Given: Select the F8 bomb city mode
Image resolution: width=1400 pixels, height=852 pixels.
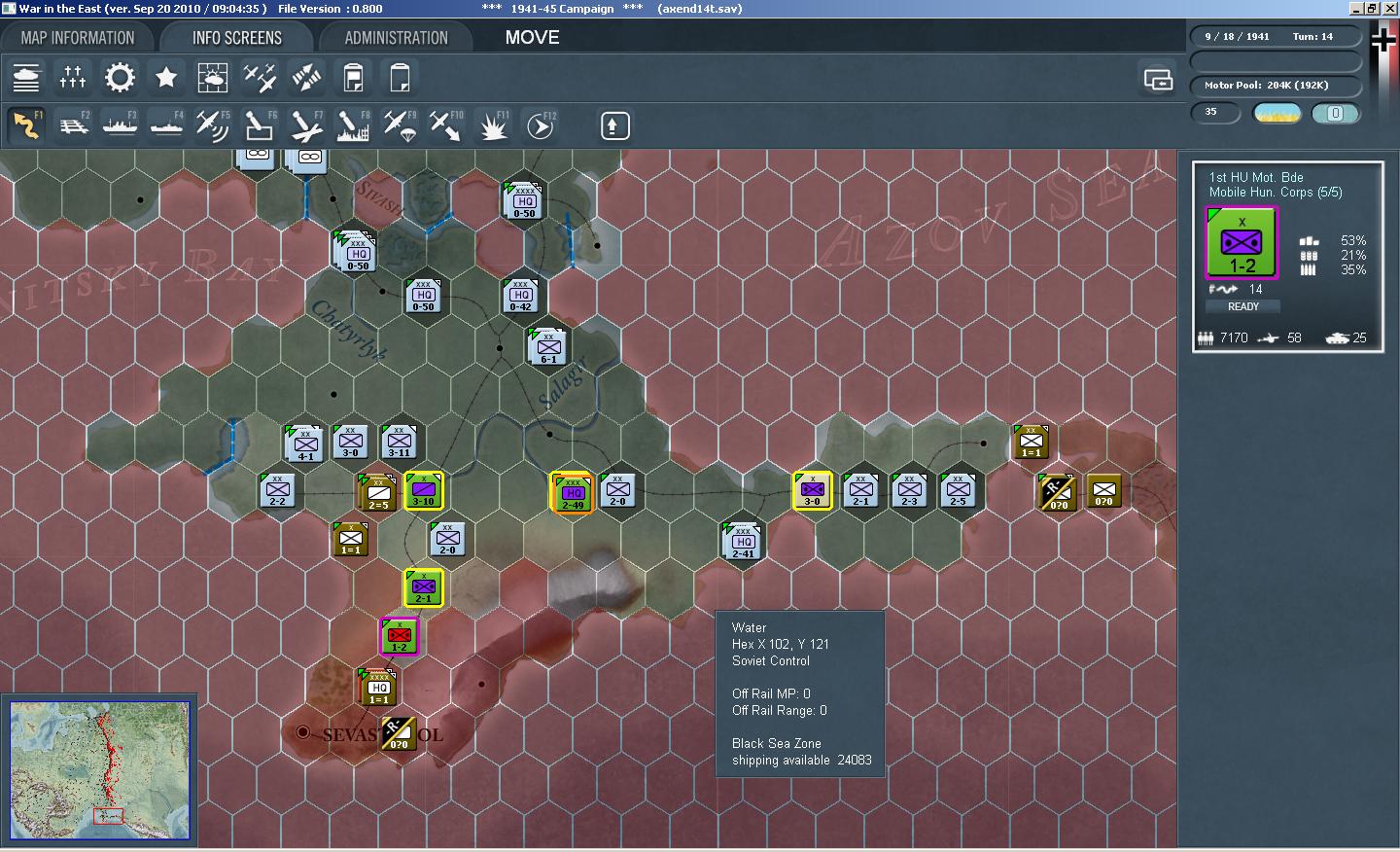Looking at the screenshot, I should click(353, 125).
